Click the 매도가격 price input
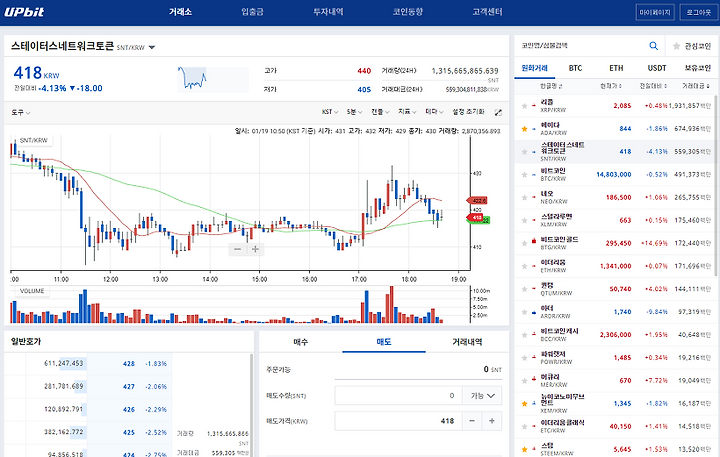720x457 pixels. pyautogui.click(x=398, y=421)
